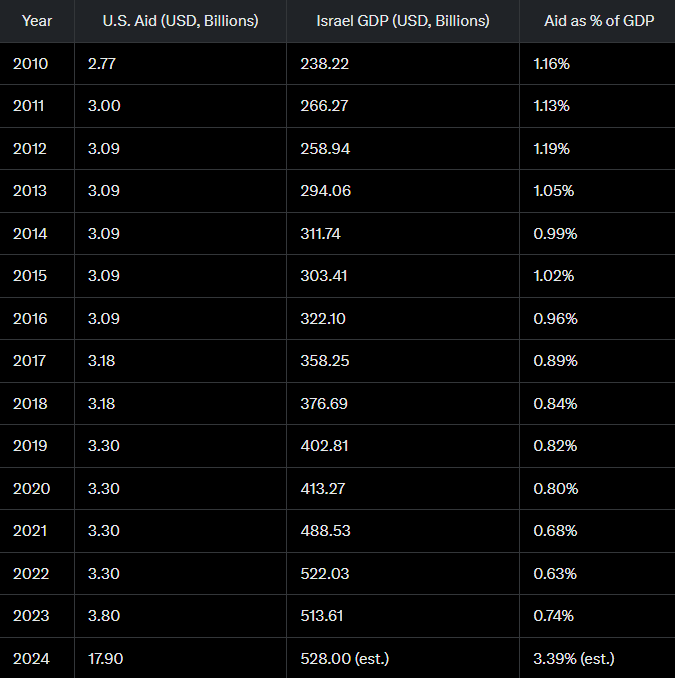Image resolution: width=675 pixels, height=678 pixels.
Task: Select the 0.96% percentage cell
Action: (x=555, y=319)
